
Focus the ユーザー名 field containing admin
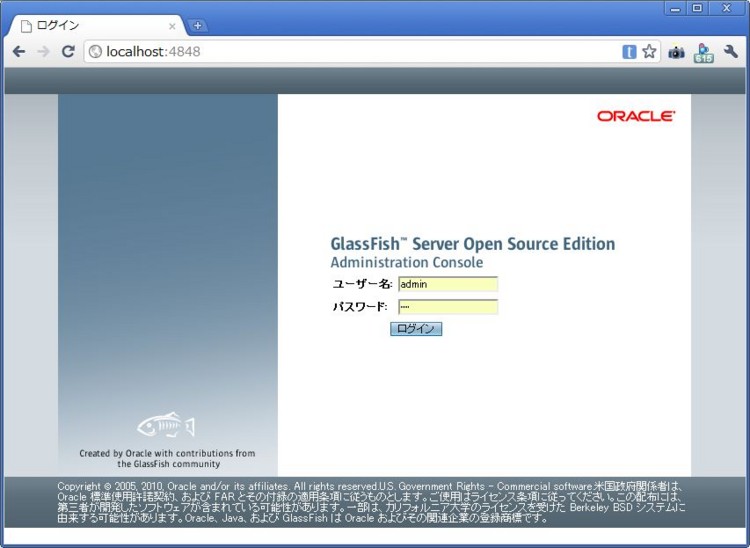point(448,284)
